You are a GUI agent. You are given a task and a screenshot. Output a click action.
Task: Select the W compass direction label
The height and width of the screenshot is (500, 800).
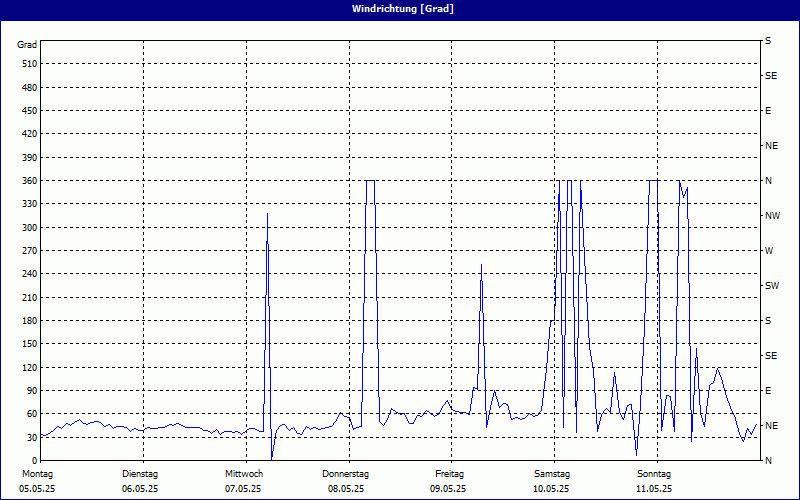pos(769,250)
